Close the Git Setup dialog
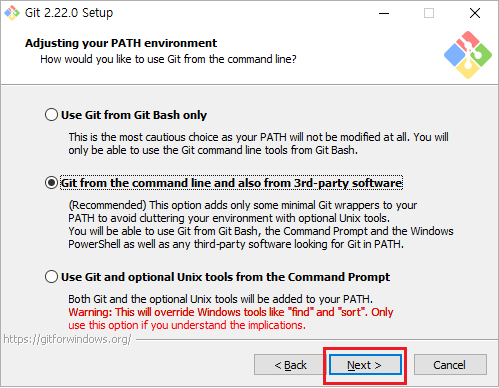 point(475,13)
